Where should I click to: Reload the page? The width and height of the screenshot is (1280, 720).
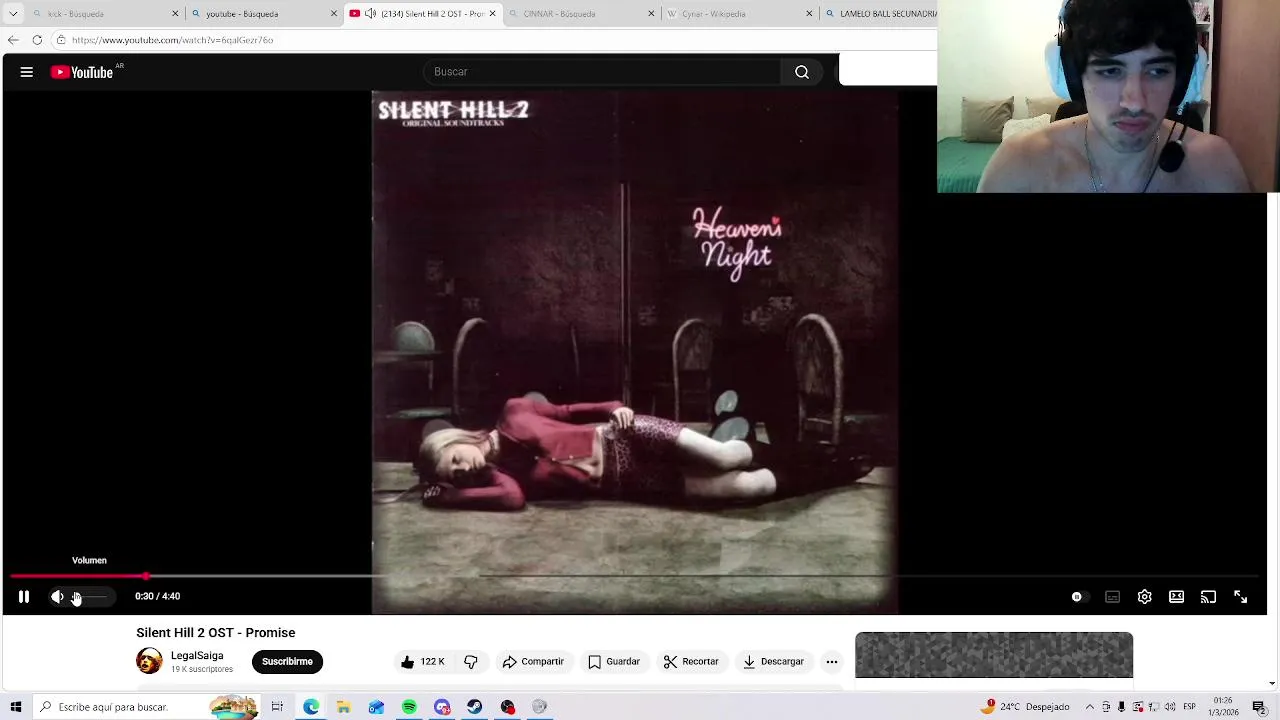tap(37, 40)
